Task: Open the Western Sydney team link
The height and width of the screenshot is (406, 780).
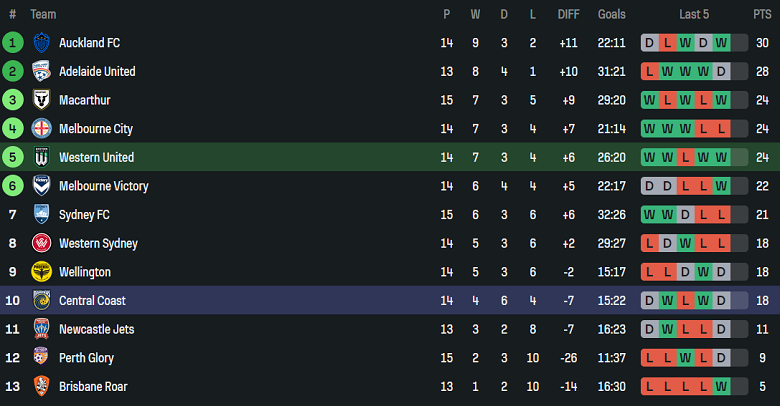Action: pos(98,244)
